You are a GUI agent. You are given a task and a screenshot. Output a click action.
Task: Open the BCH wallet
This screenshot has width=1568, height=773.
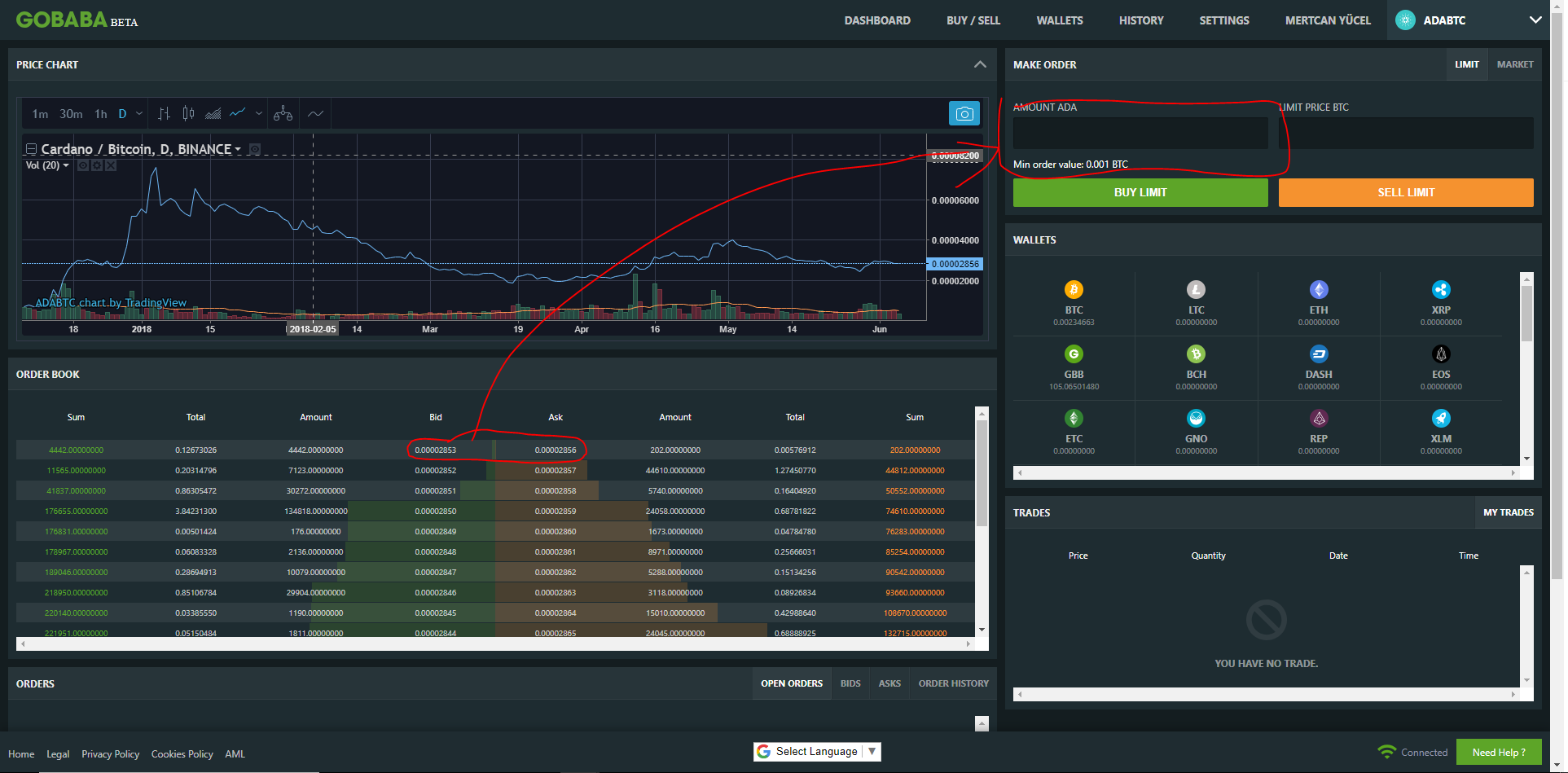pyautogui.click(x=1196, y=367)
